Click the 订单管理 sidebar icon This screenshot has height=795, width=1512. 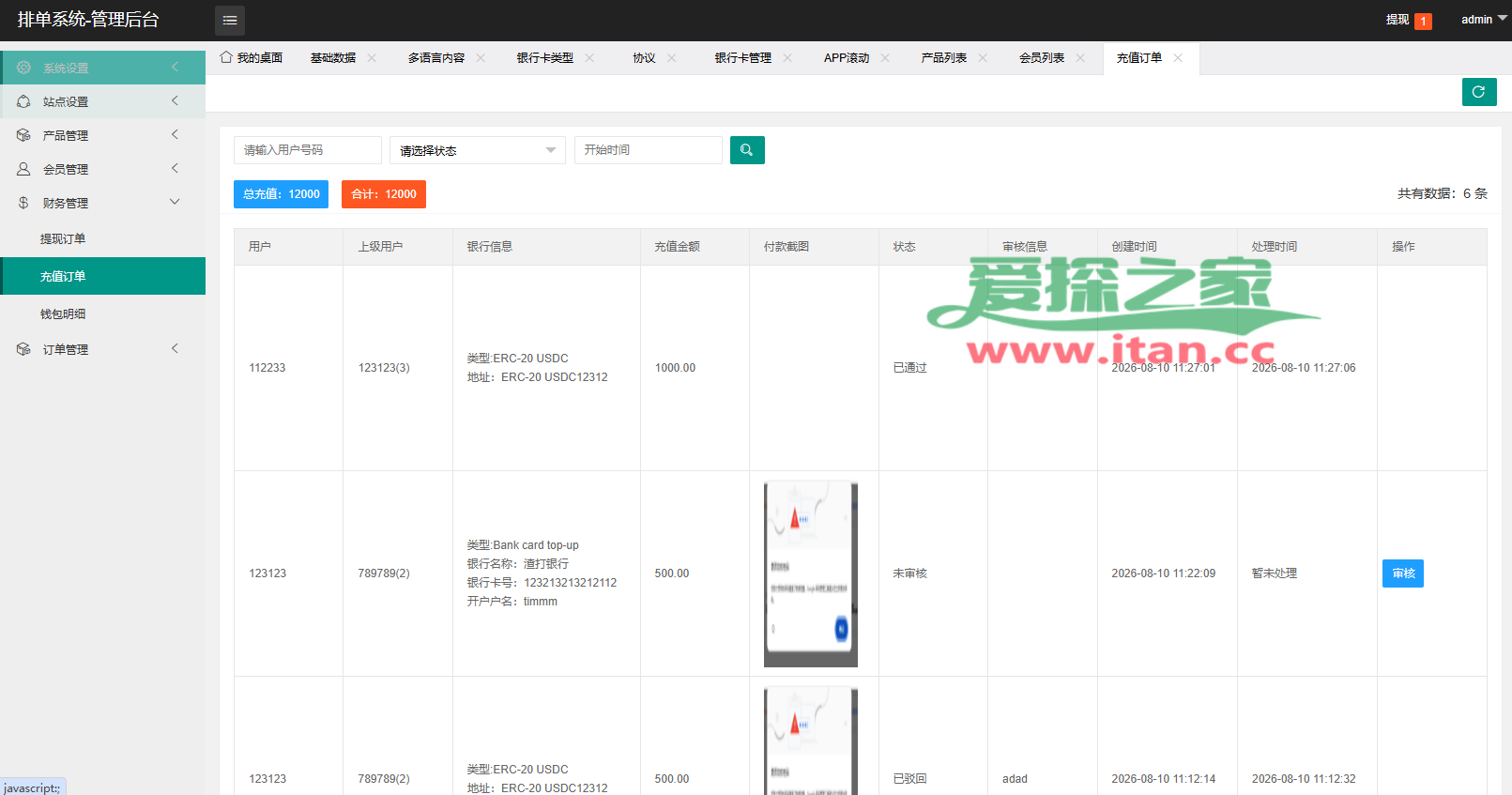tap(23, 349)
